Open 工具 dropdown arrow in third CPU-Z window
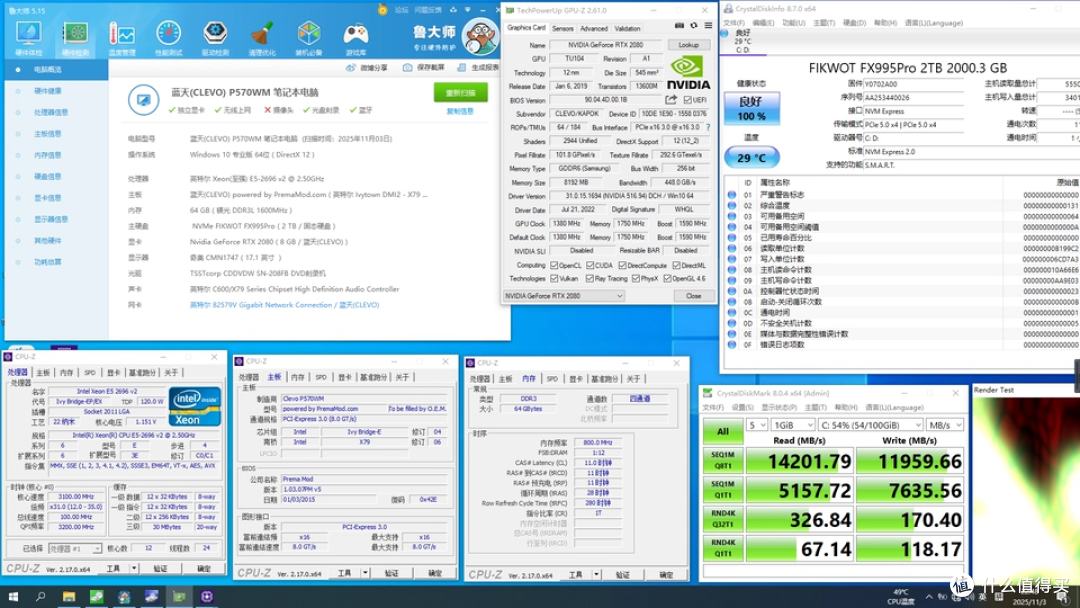This screenshot has width=1080, height=608. pos(596,574)
